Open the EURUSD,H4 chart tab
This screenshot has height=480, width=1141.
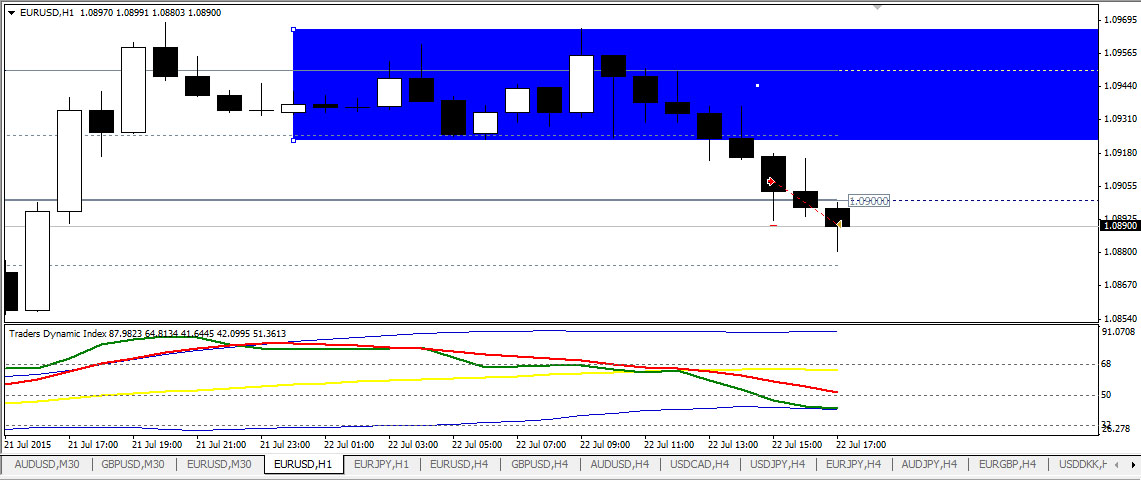pyautogui.click(x=459, y=464)
